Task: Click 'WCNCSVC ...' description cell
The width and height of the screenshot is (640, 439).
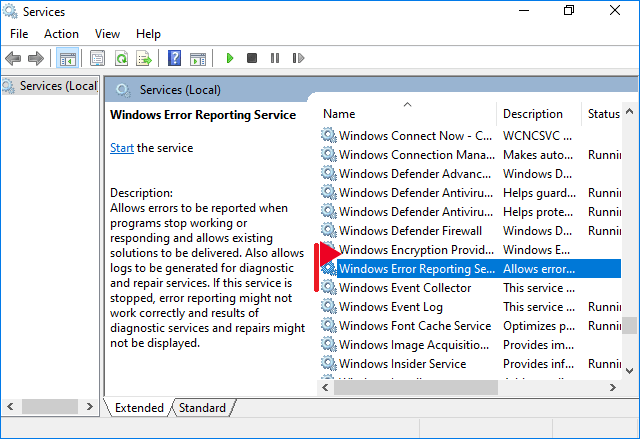Action: point(537,135)
